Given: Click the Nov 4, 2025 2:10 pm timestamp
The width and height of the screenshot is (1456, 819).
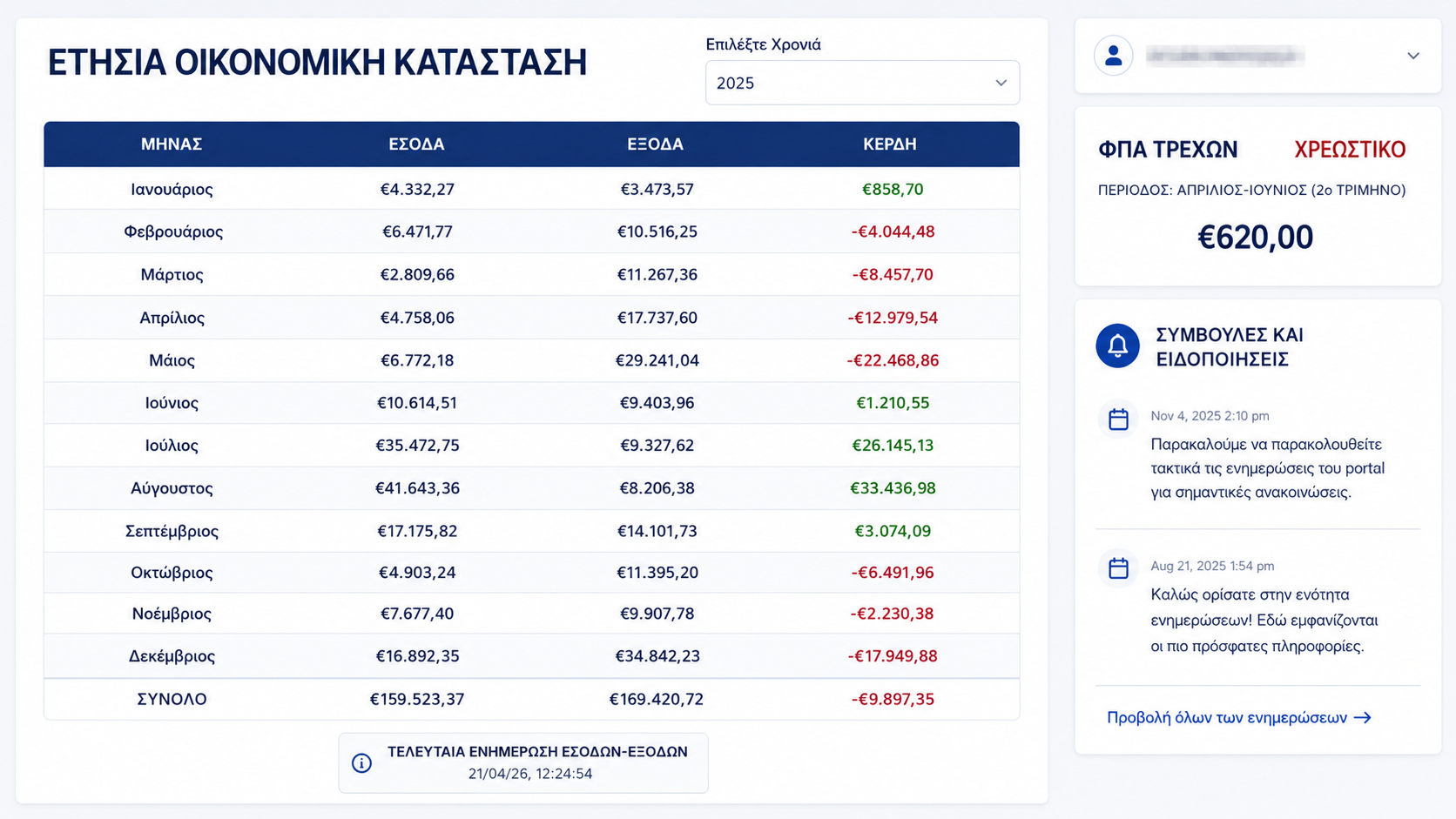Looking at the screenshot, I should point(1210,416).
